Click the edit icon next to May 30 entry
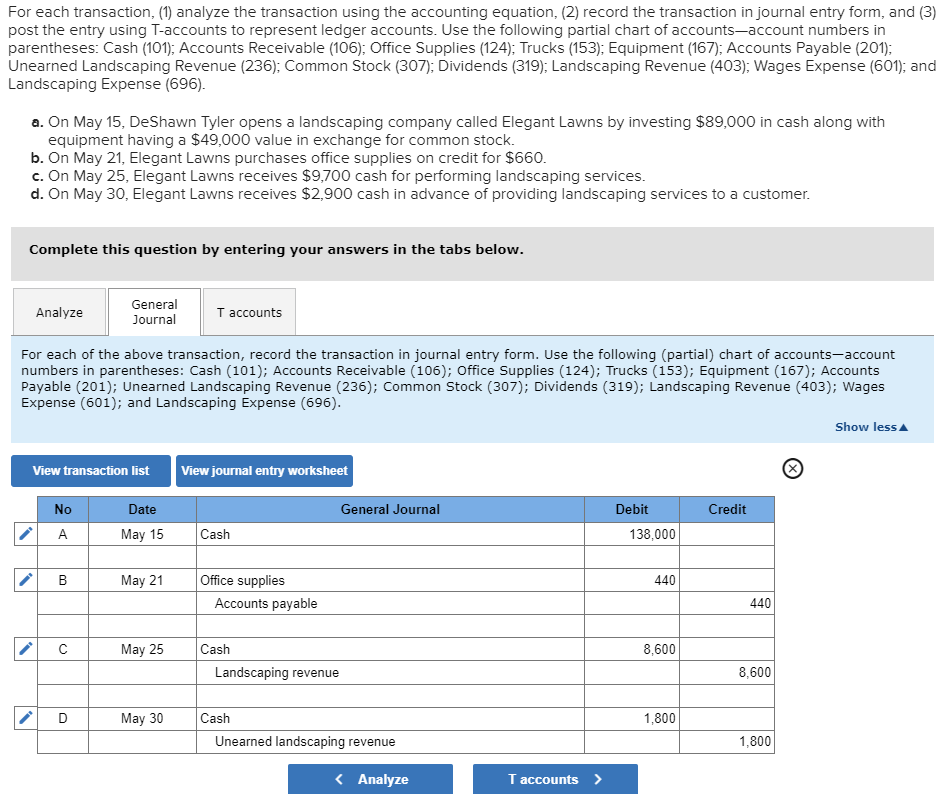Image resolution: width=949 pixels, height=794 pixels. (x=24, y=717)
